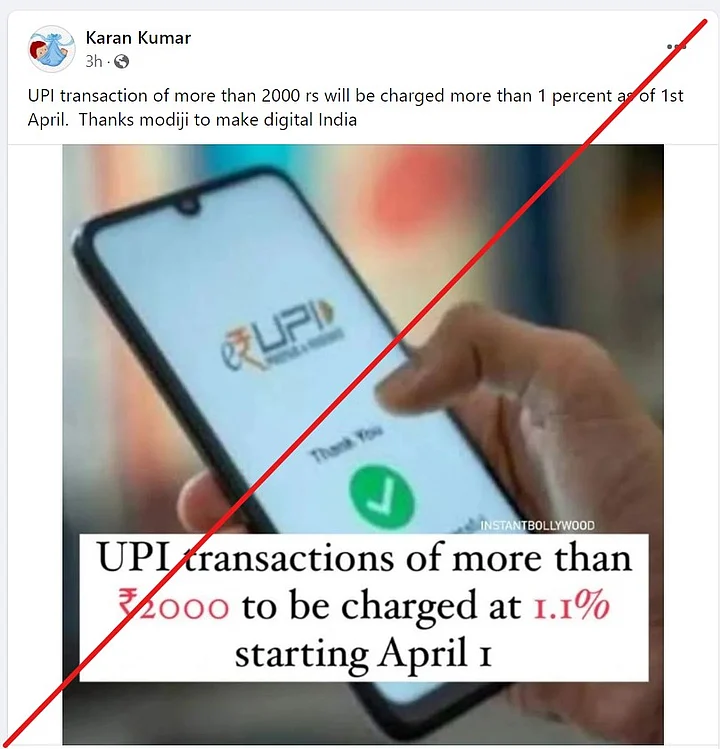This screenshot has height=749, width=720.
Task: Click 'to be charged at' caption text
Action: (381, 607)
